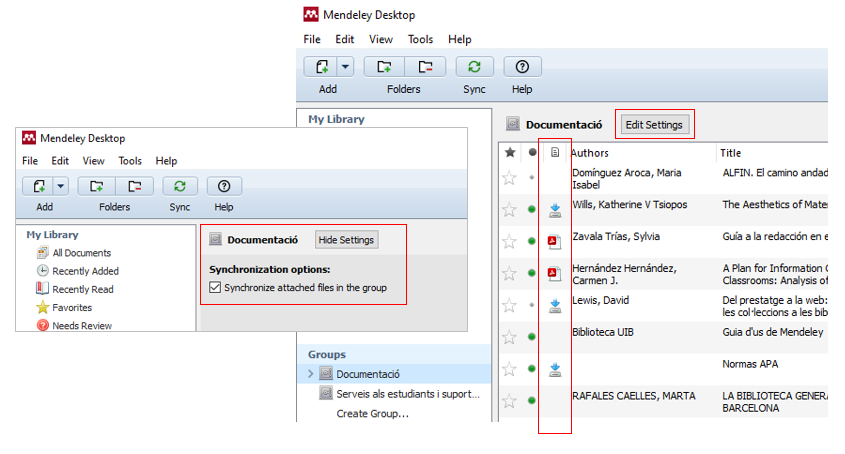The width and height of the screenshot is (845, 454).
Task: Click Remove folder icon in back window
Action: (425, 67)
